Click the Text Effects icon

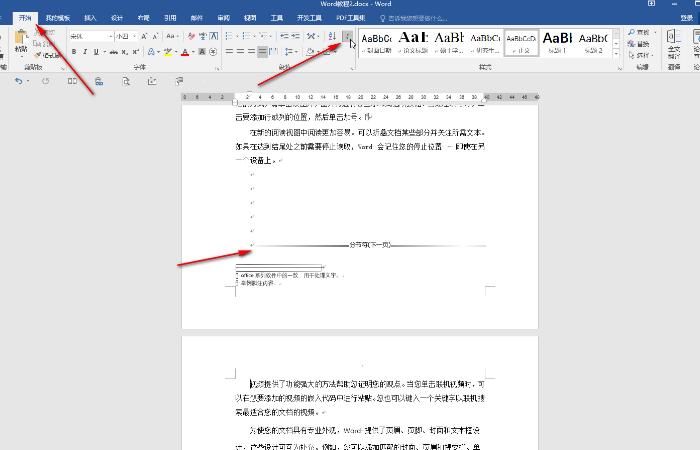click(x=151, y=52)
